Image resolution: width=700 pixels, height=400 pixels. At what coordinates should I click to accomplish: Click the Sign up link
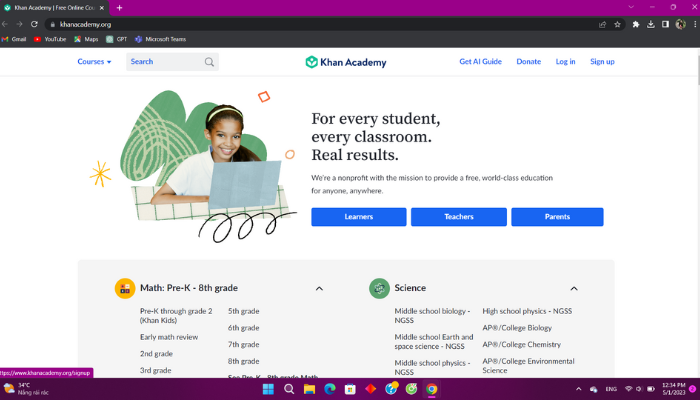tap(602, 62)
